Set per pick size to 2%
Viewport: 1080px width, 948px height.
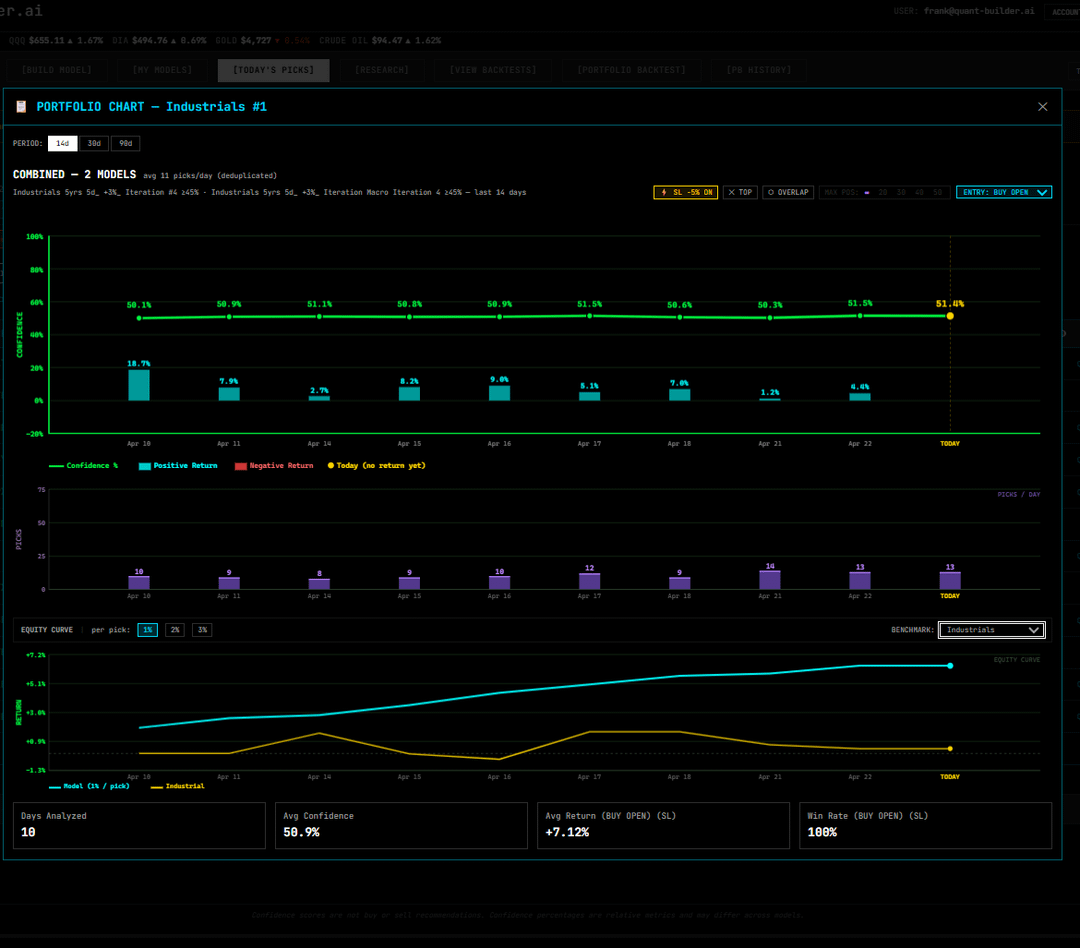tap(174, 630)
